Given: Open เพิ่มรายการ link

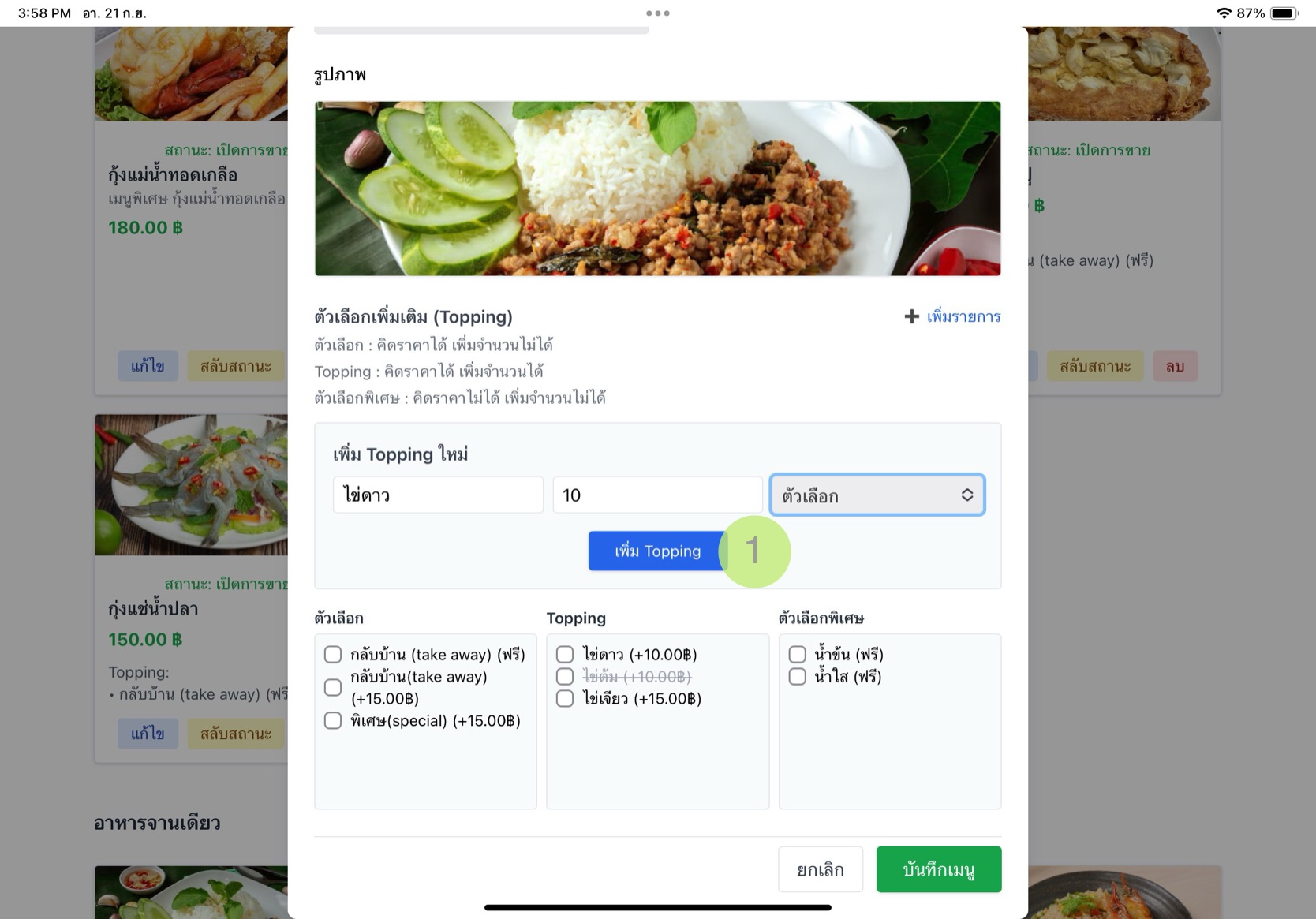Looking at the screenshot, I should (x=963, y=316).
